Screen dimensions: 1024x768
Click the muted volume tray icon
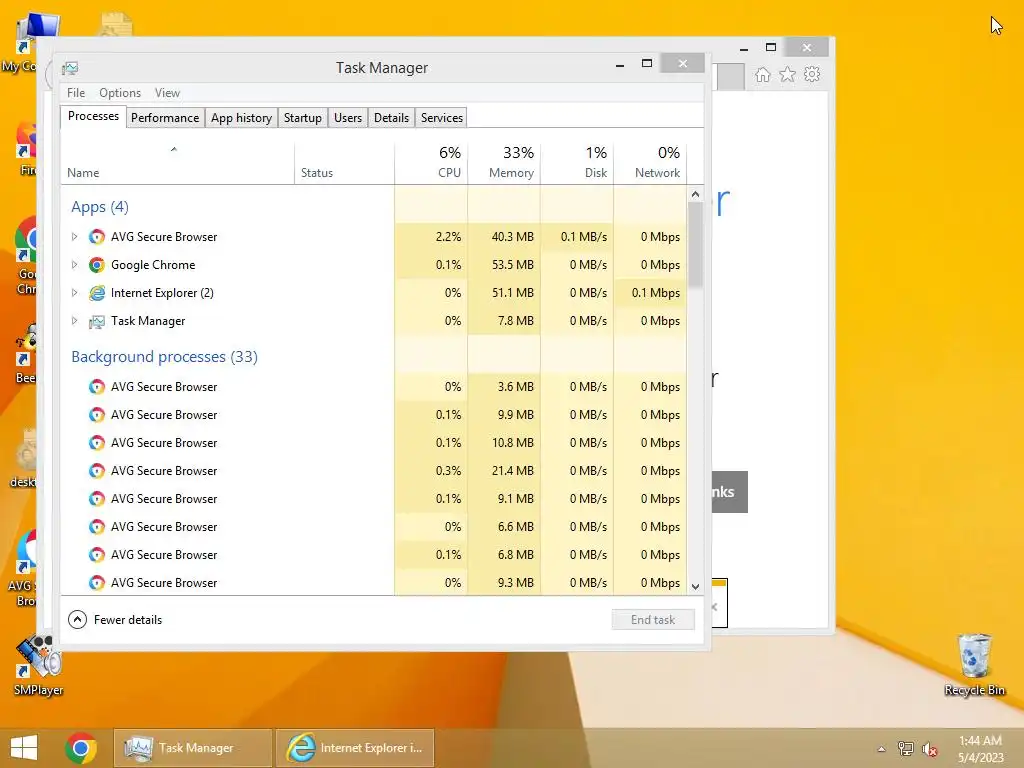[x=930, y=749]
